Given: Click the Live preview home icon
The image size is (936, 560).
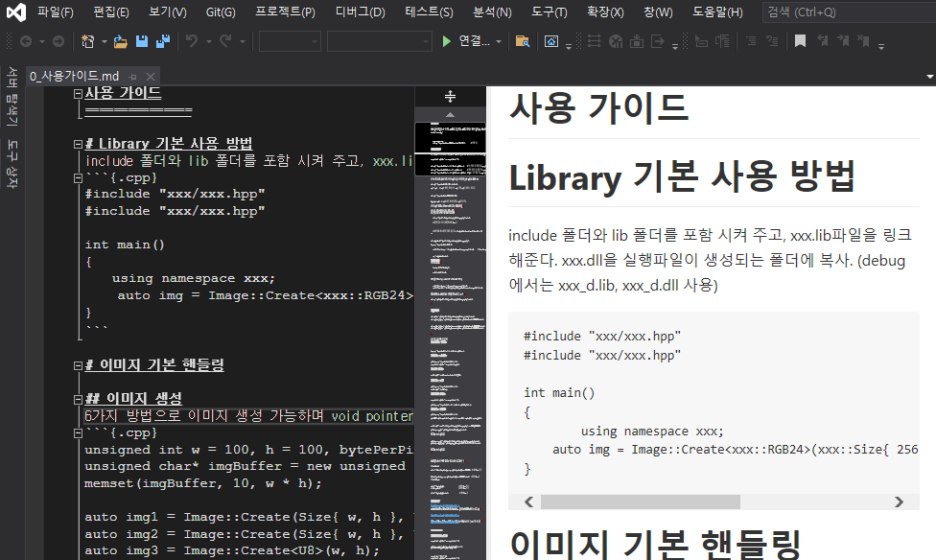Looking at the screenshot, I should click(551, 41).
